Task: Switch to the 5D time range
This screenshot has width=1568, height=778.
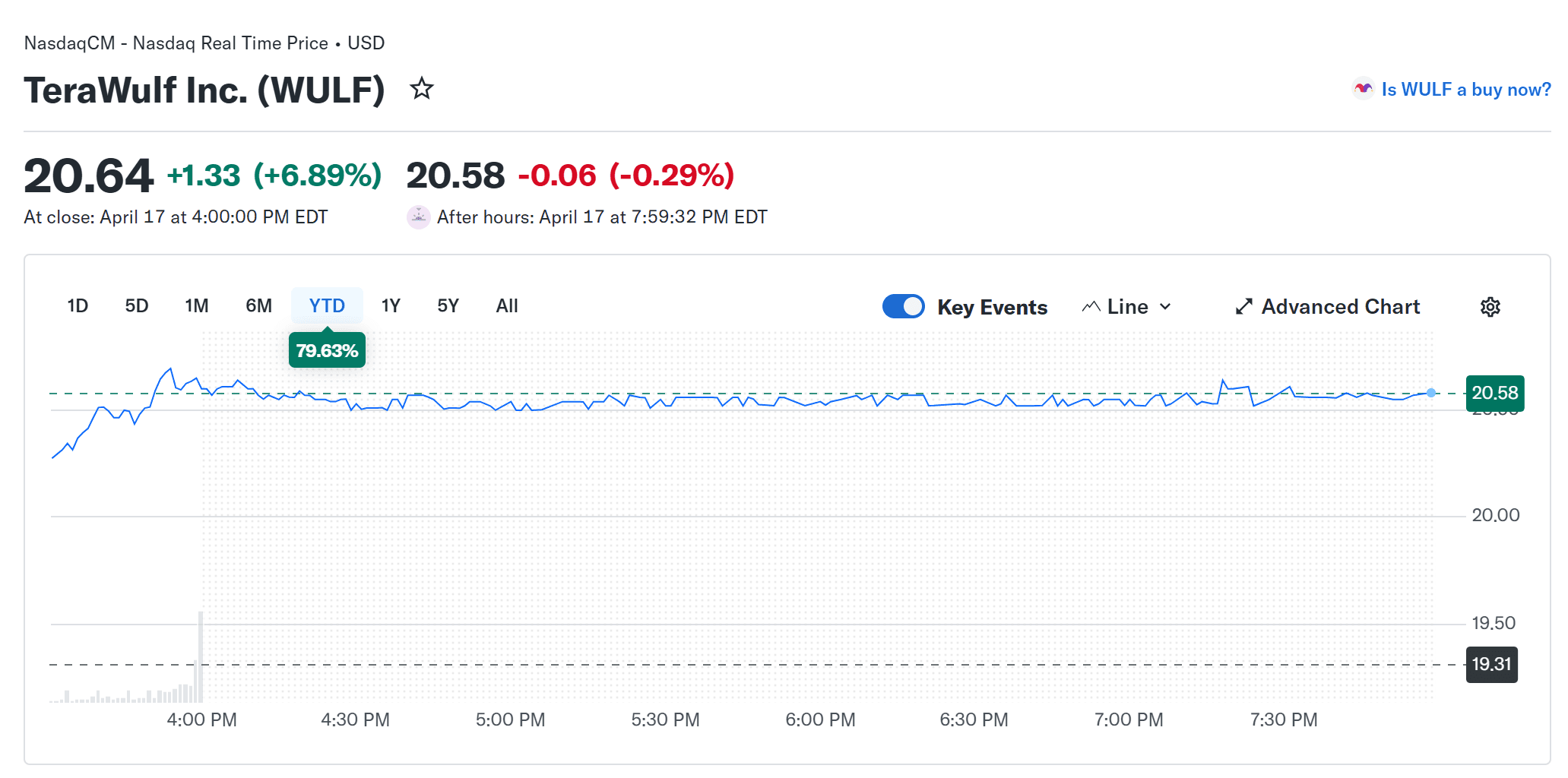Action: coord(137,305)
